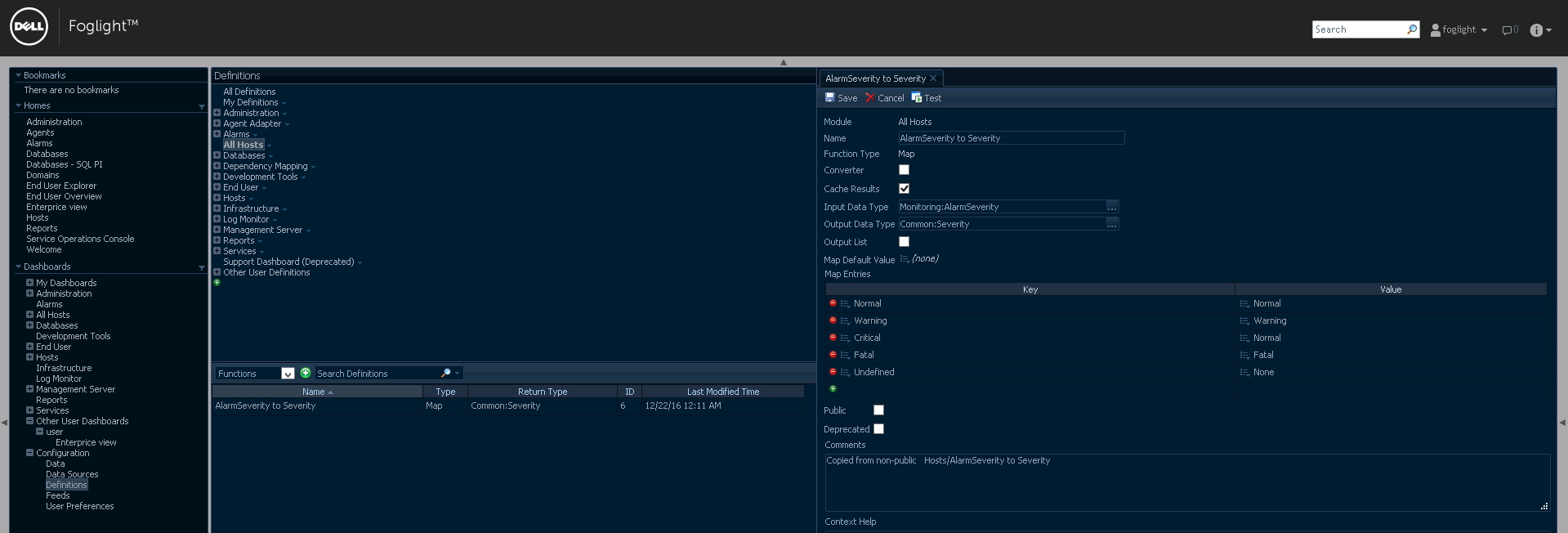Browse the Input Data Type ellipsis button

click(1112, 207)
